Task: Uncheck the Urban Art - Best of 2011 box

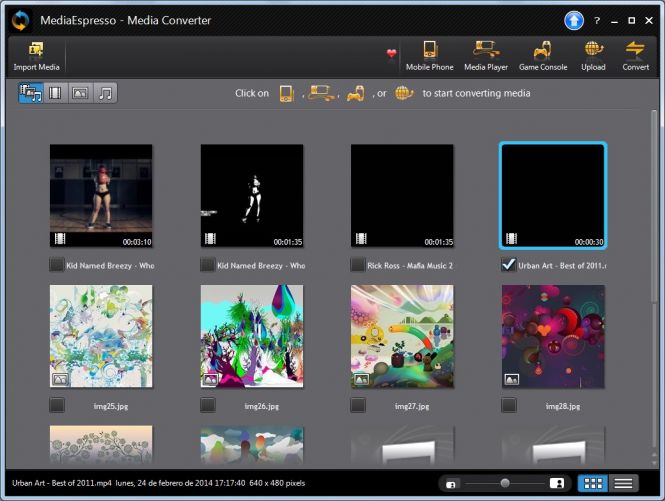Action: point(509,265)
